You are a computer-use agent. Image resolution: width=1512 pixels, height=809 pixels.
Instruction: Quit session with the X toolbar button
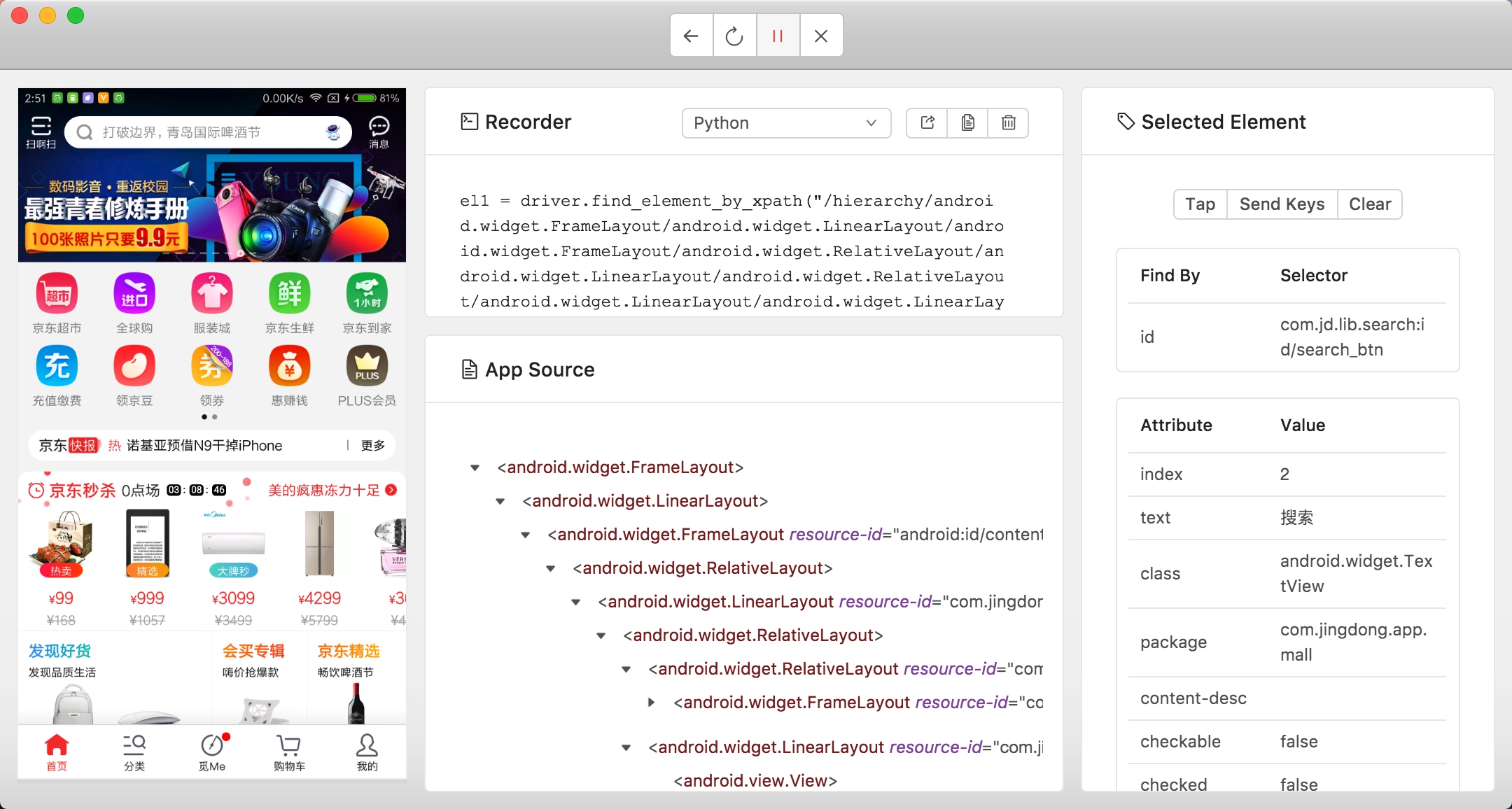pyautogui.click(x=821, y=36)
